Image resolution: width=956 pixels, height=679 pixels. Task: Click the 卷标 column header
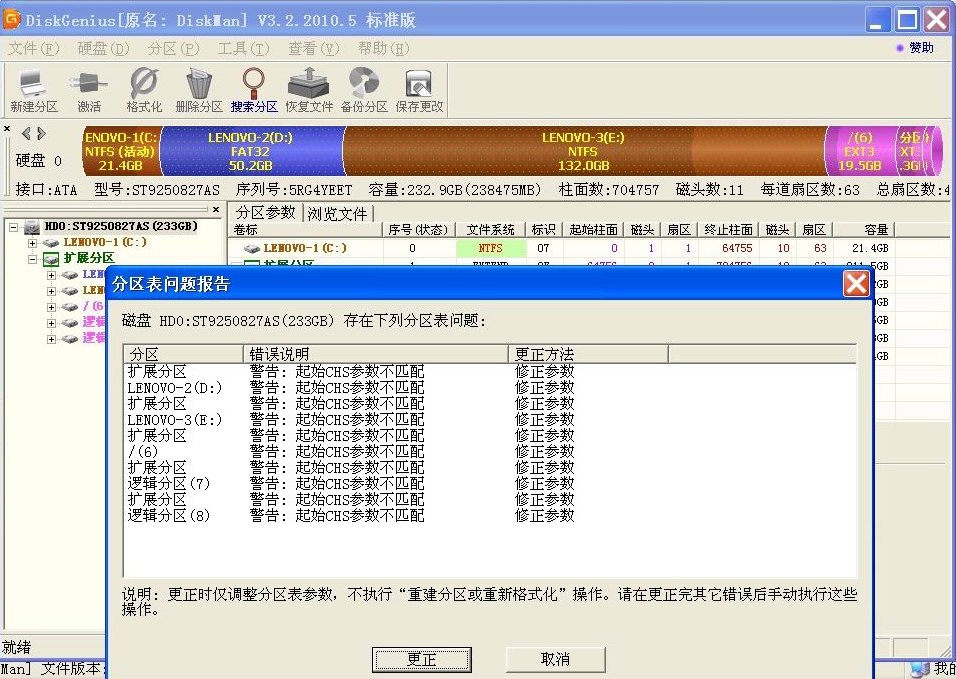pyautogui.click(x=306, y=230)
